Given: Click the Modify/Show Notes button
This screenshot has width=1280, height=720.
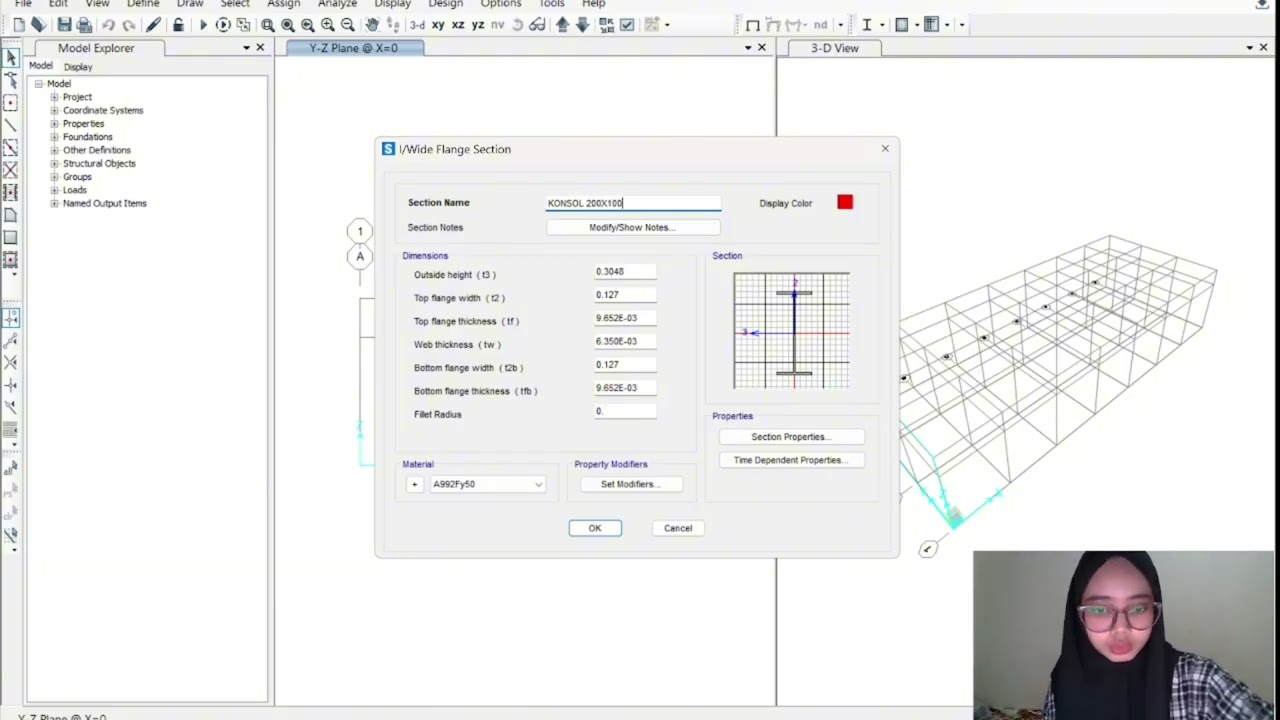Looking at the screenshot, I should click(632, 227).
